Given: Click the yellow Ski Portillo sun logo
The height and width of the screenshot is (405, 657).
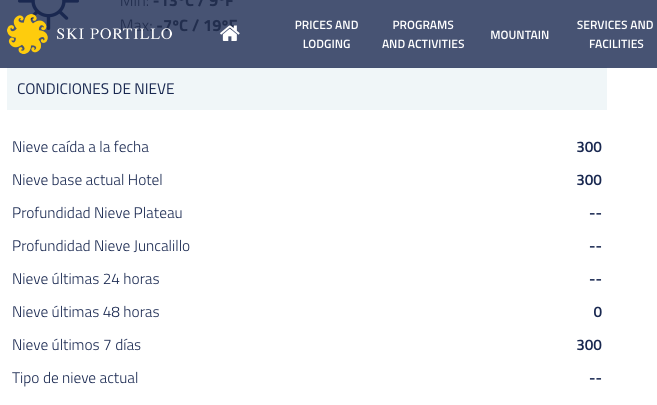Looking at the screenshot, I should [28, 34].
